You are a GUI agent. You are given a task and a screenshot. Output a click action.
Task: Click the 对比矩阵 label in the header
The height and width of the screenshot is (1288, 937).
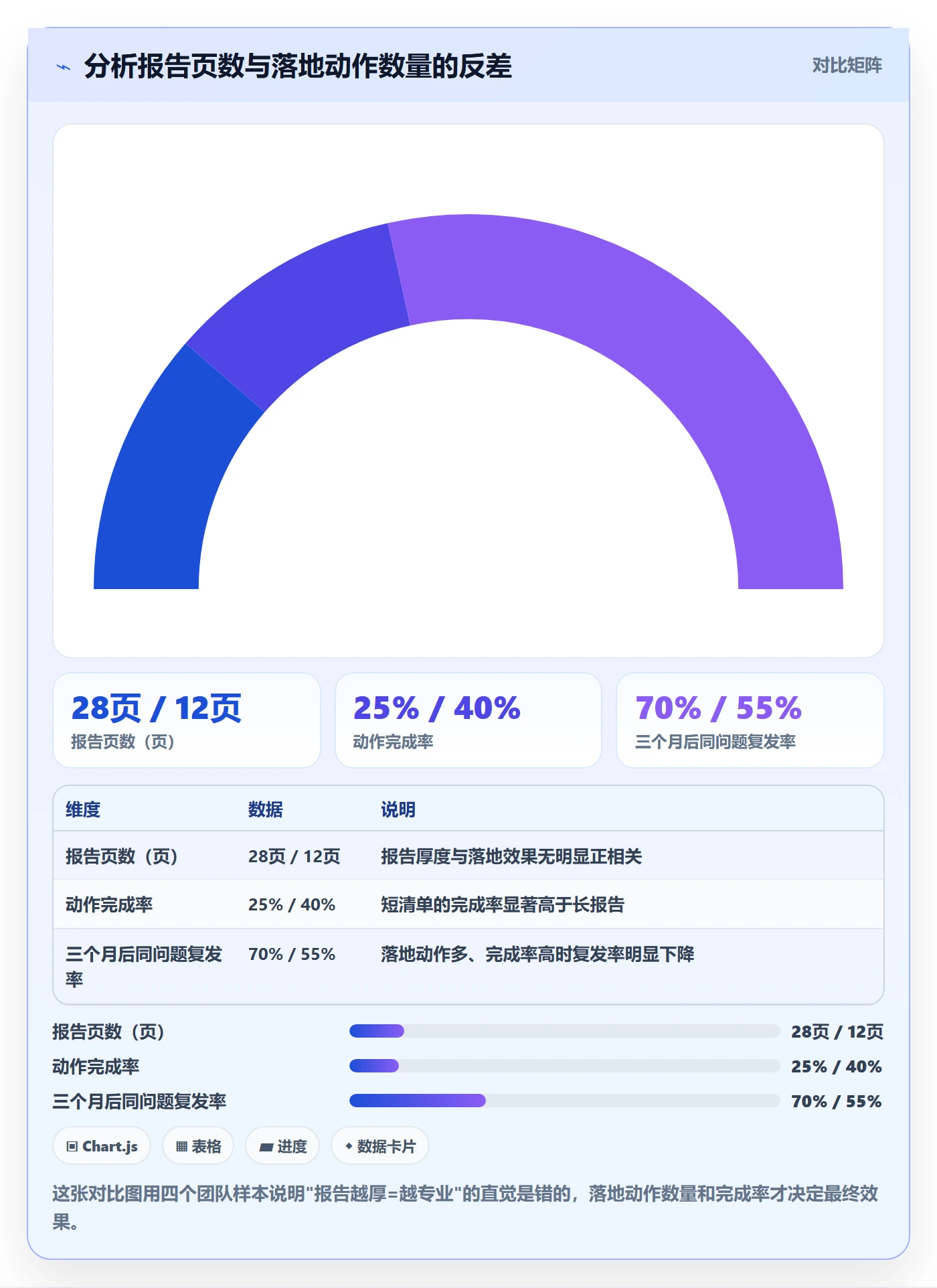click(847, 66)
